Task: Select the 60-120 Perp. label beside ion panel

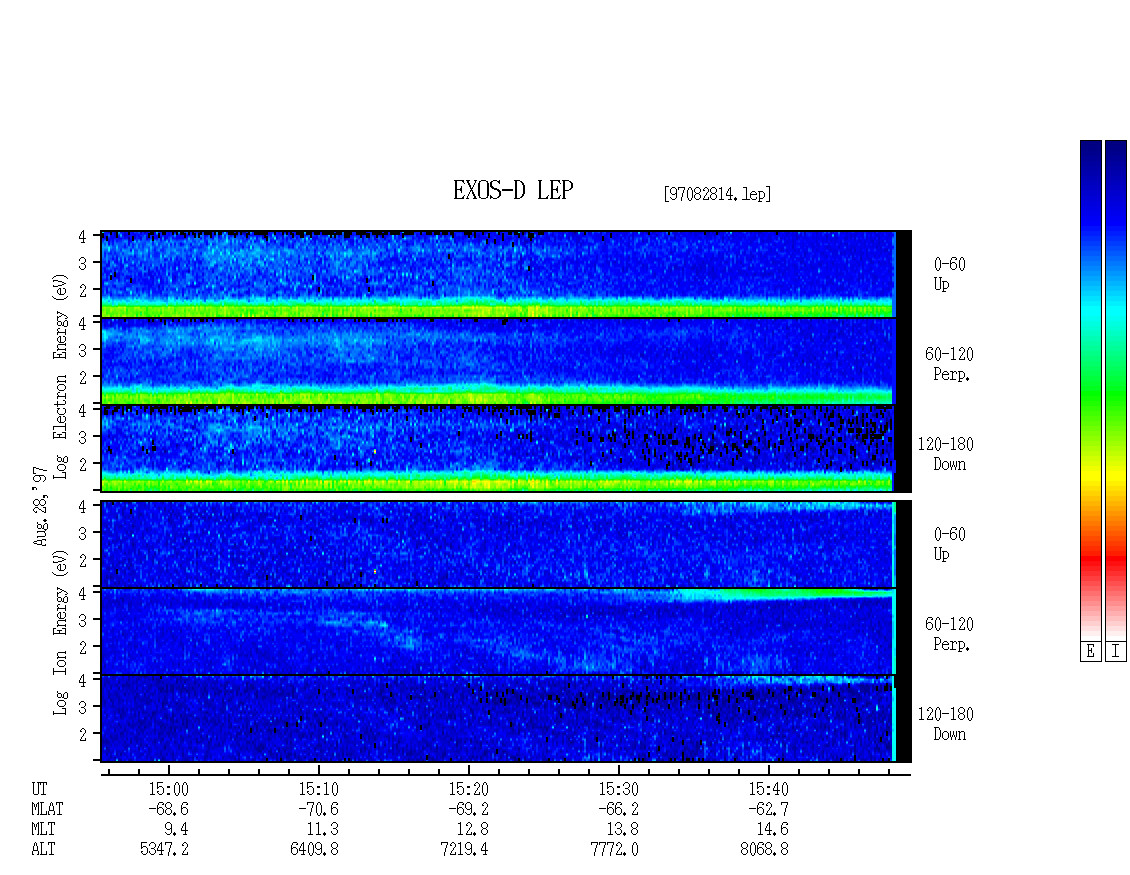Action: tap(949, 634)
